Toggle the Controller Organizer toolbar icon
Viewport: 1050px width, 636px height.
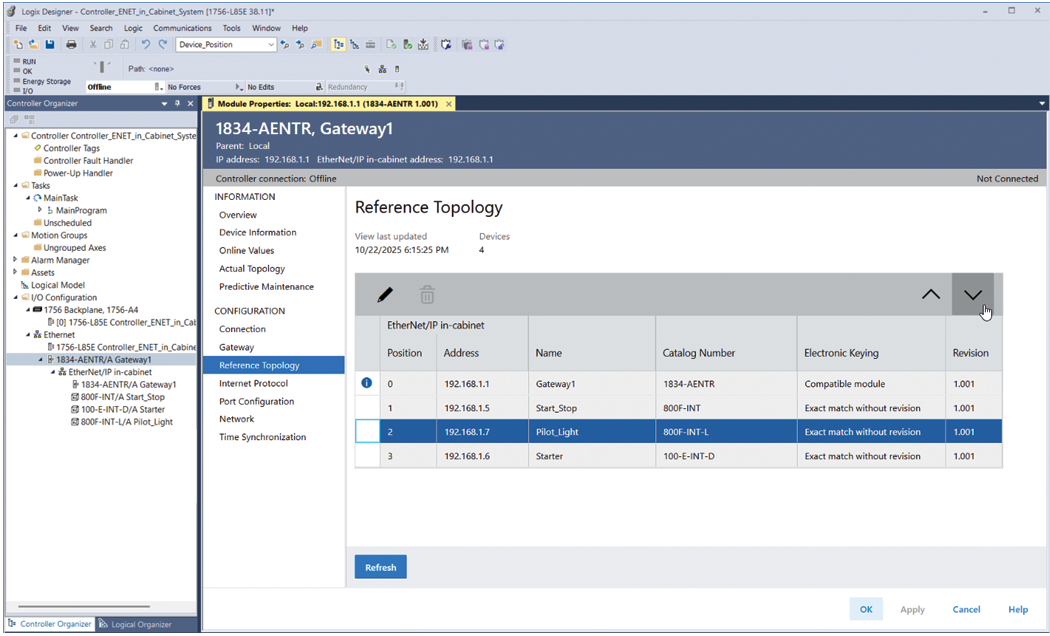click(339, 45)
